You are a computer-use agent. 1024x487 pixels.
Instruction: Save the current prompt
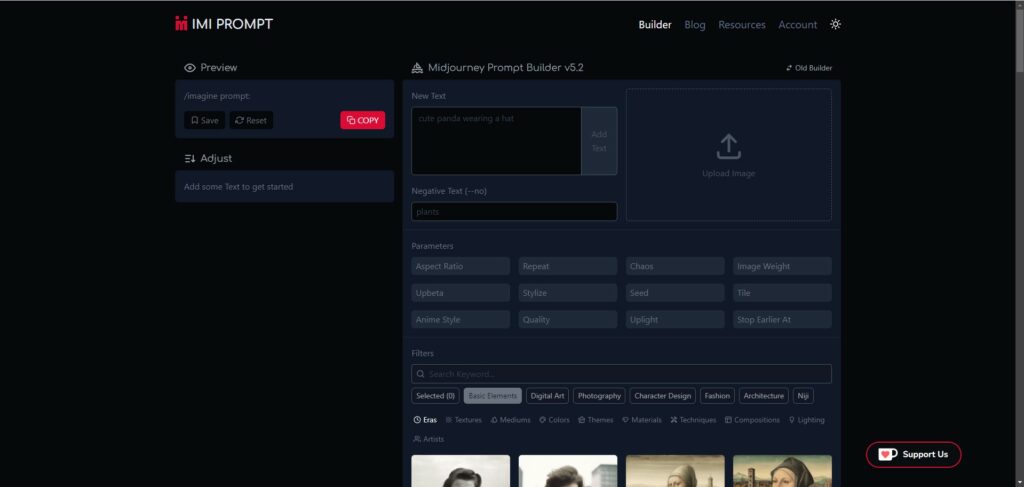tap(204, 120)
